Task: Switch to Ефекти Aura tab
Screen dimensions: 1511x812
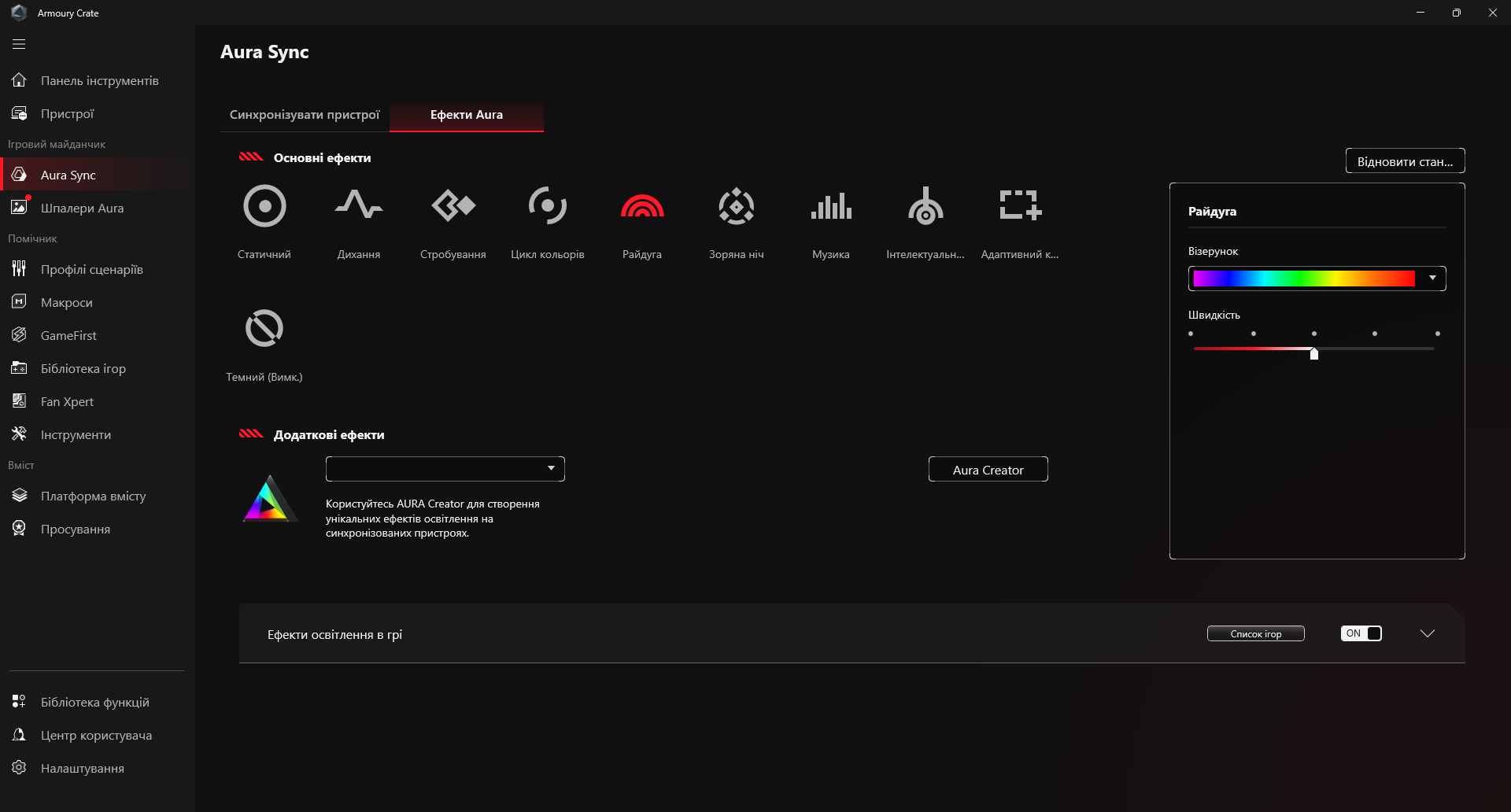Action: pos(467,115)
